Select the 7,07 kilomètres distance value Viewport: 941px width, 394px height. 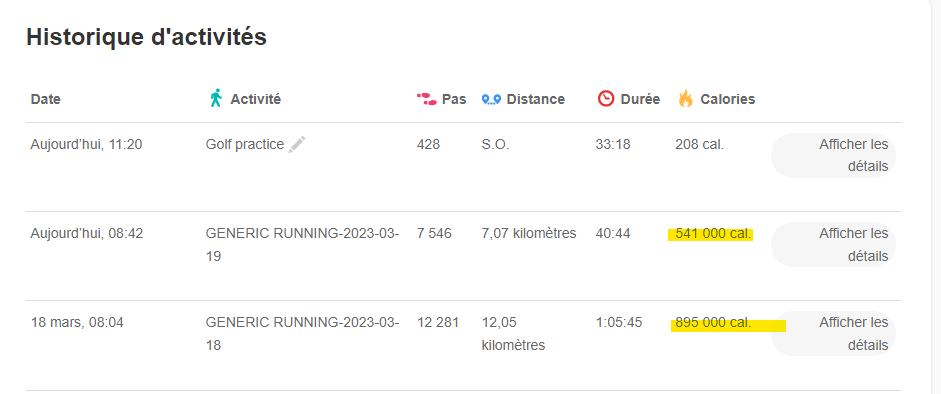tap(529, 233)
